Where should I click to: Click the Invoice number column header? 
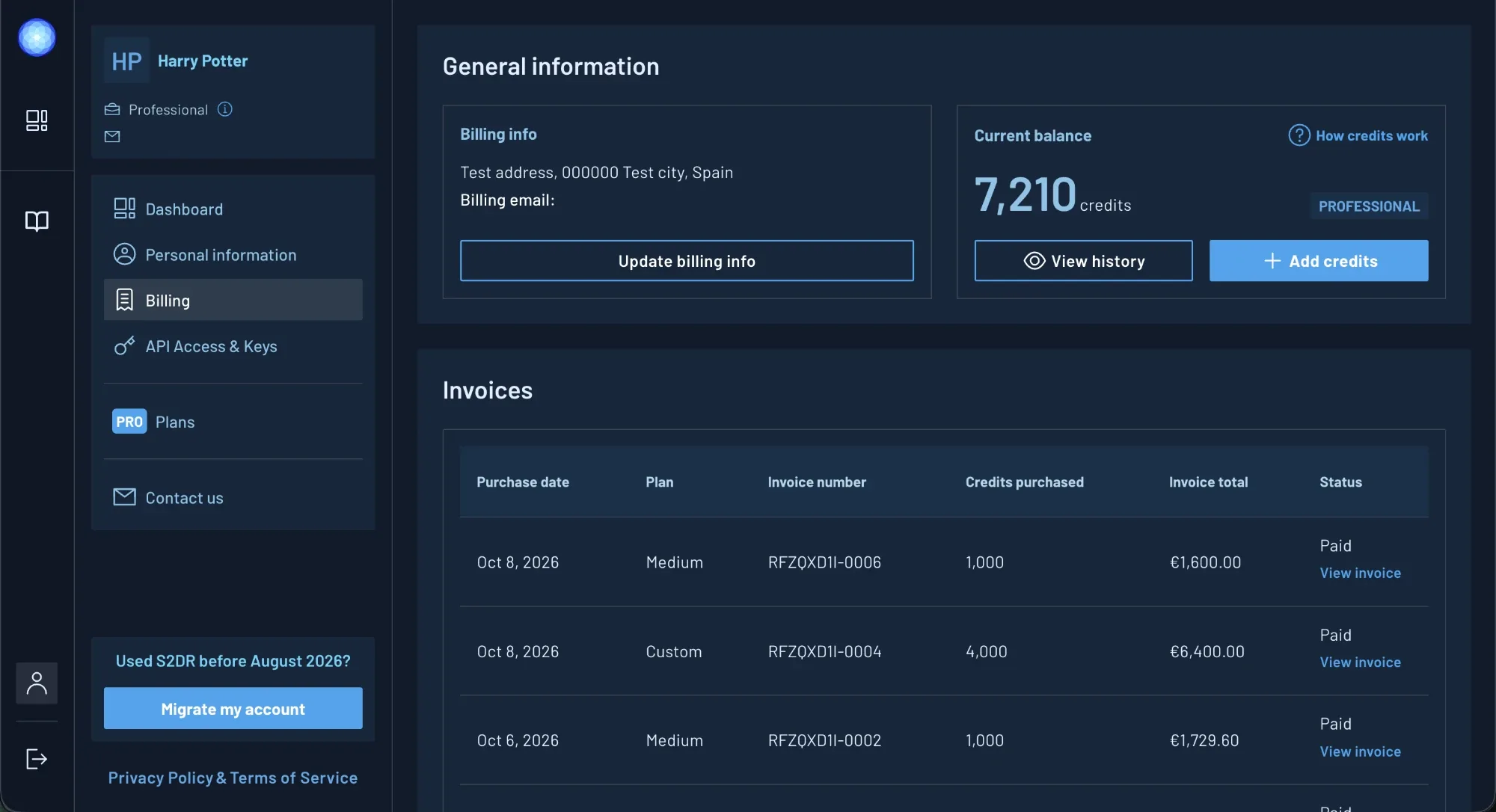(817, 482)
